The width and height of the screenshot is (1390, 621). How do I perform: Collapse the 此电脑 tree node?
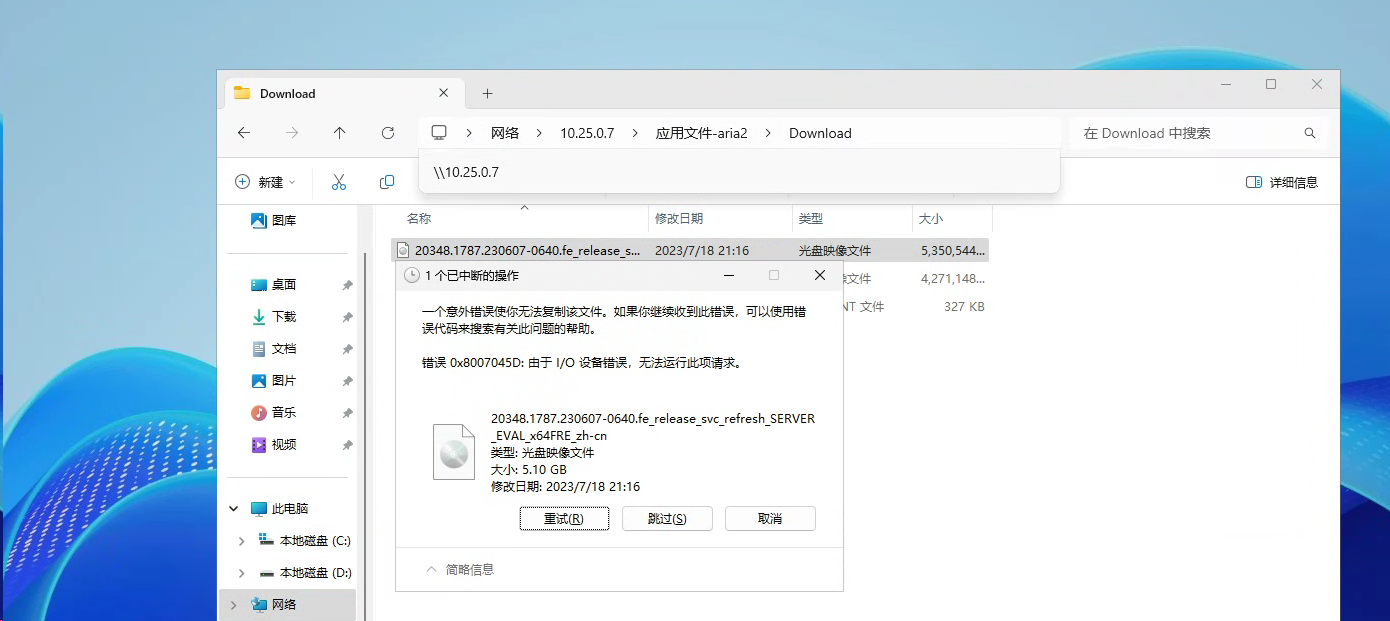click(x=234, y=509)
